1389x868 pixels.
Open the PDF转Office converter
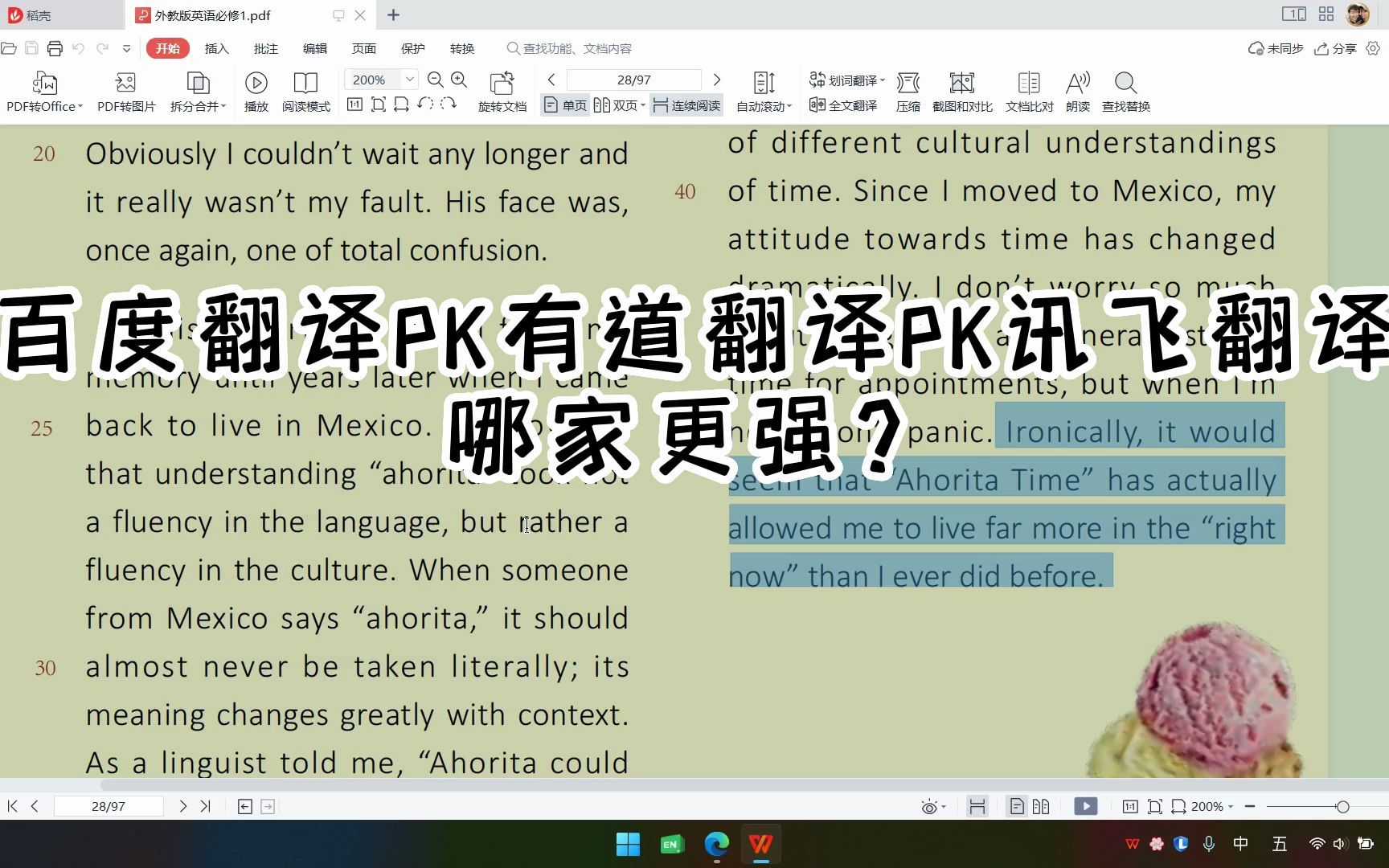click(44, 92)
